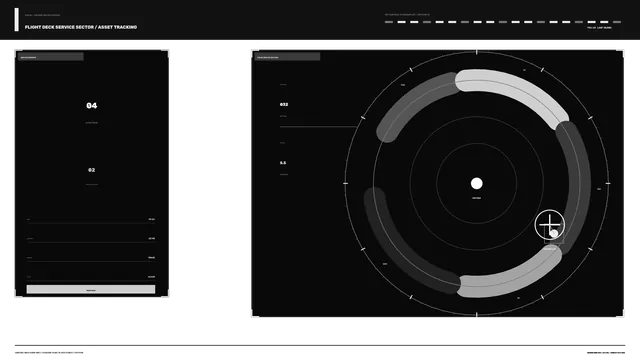Click the gray header tab of the left panel

point(51,57)
